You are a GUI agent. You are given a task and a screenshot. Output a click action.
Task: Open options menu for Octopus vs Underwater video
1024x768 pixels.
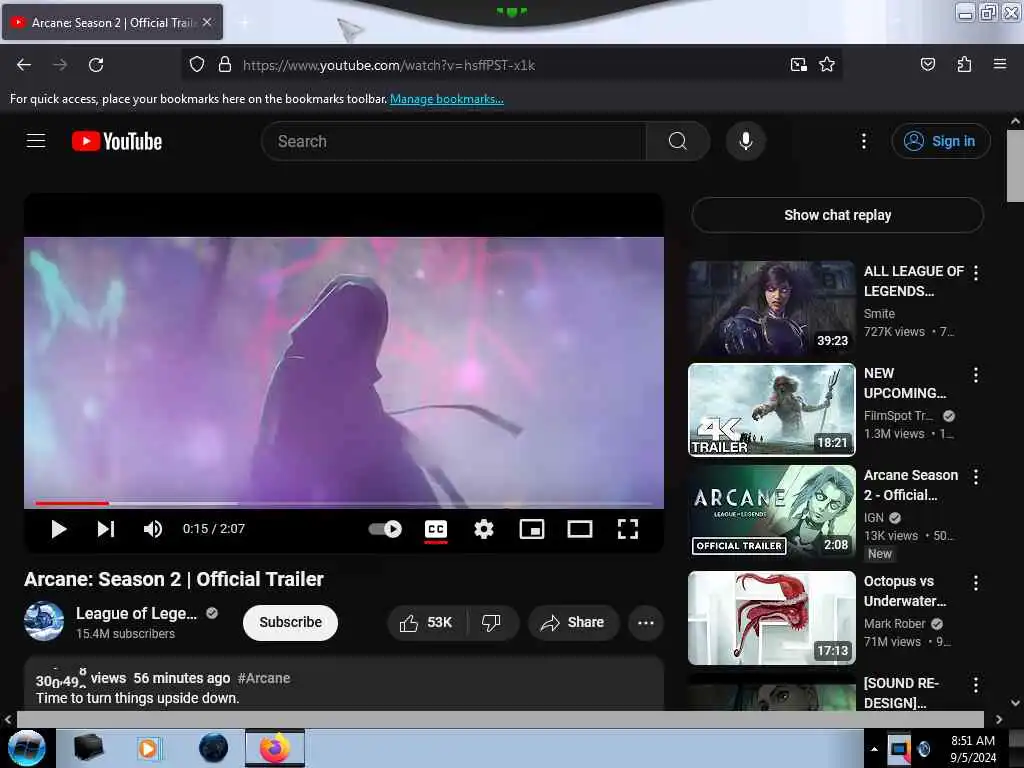(976, 583)
